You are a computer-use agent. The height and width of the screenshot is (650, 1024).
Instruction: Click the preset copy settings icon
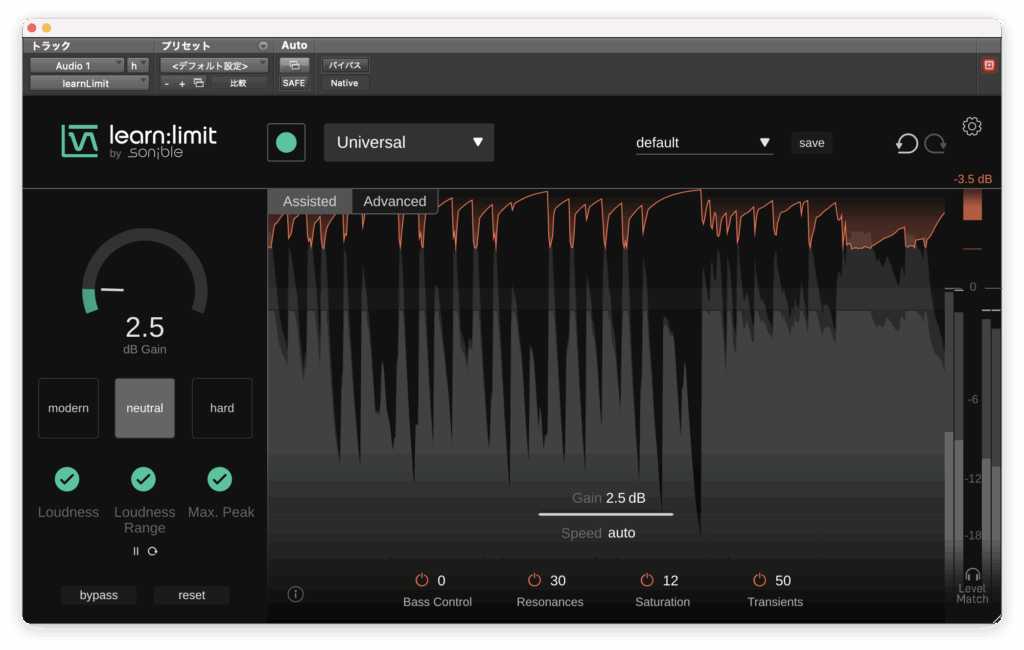coord(199,83)
